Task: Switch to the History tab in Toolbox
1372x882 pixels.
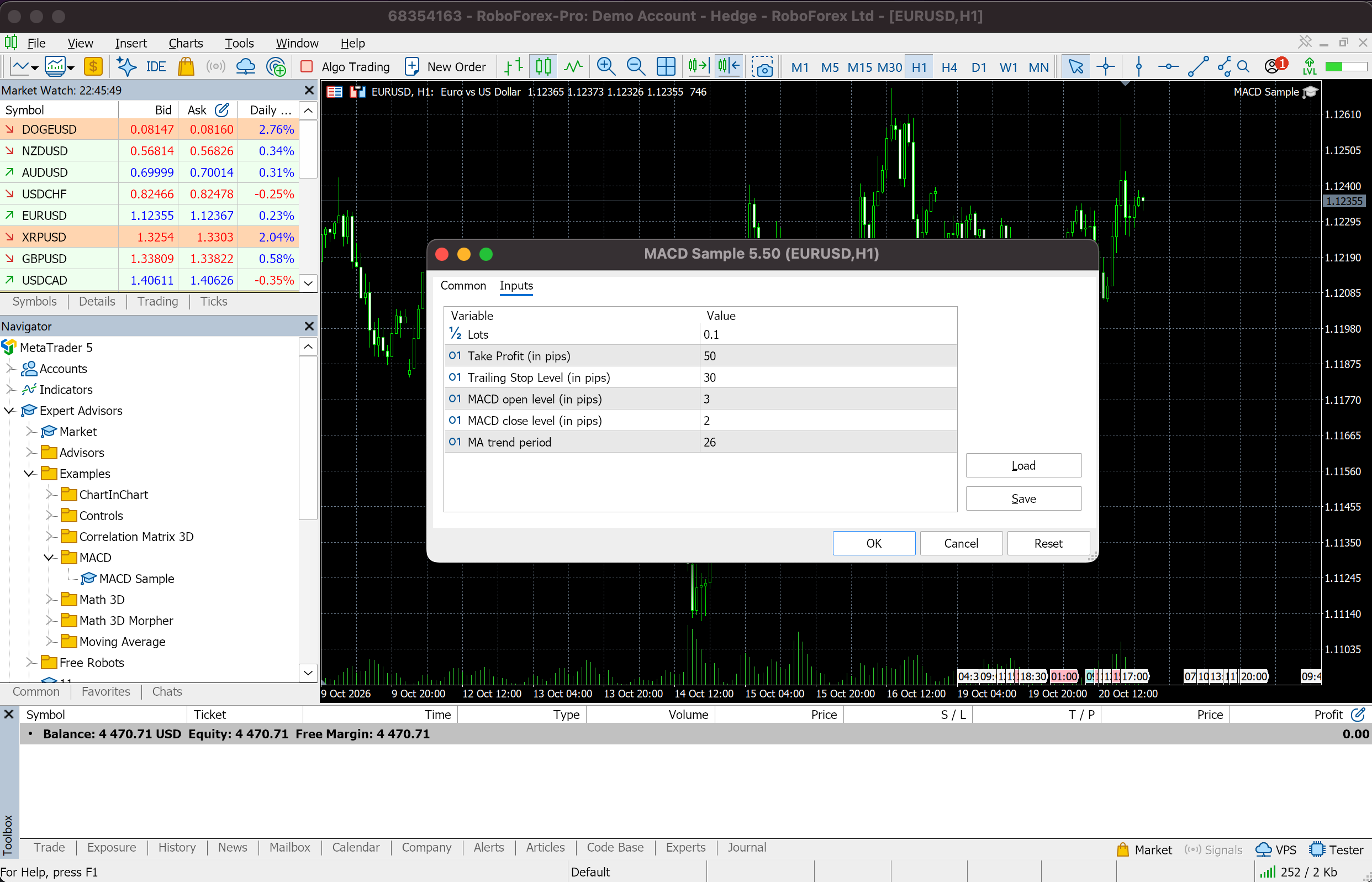Action: coord(177,847)
